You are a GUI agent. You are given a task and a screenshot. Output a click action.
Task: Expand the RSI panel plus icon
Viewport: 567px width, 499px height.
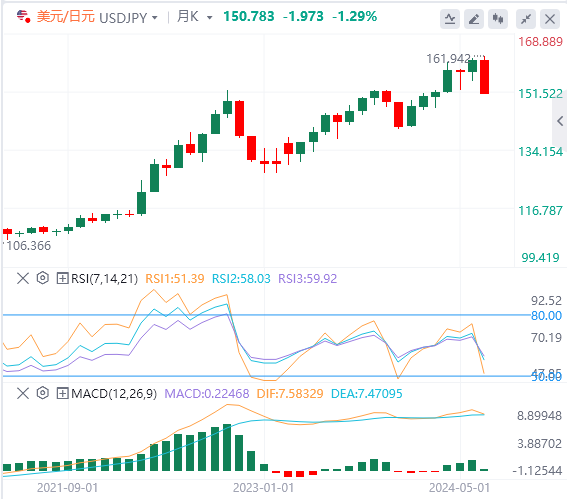click(x=62, y=278)
